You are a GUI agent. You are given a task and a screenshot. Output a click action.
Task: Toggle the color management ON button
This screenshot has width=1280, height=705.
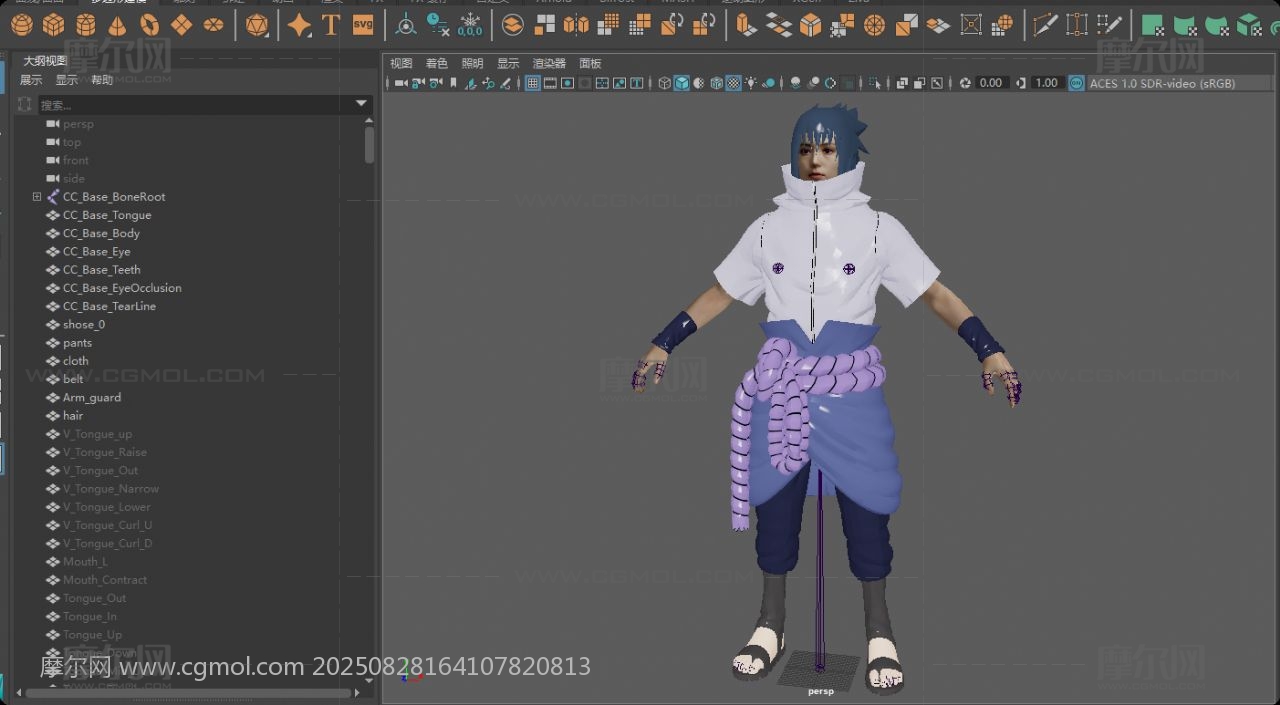(1076, 83)
